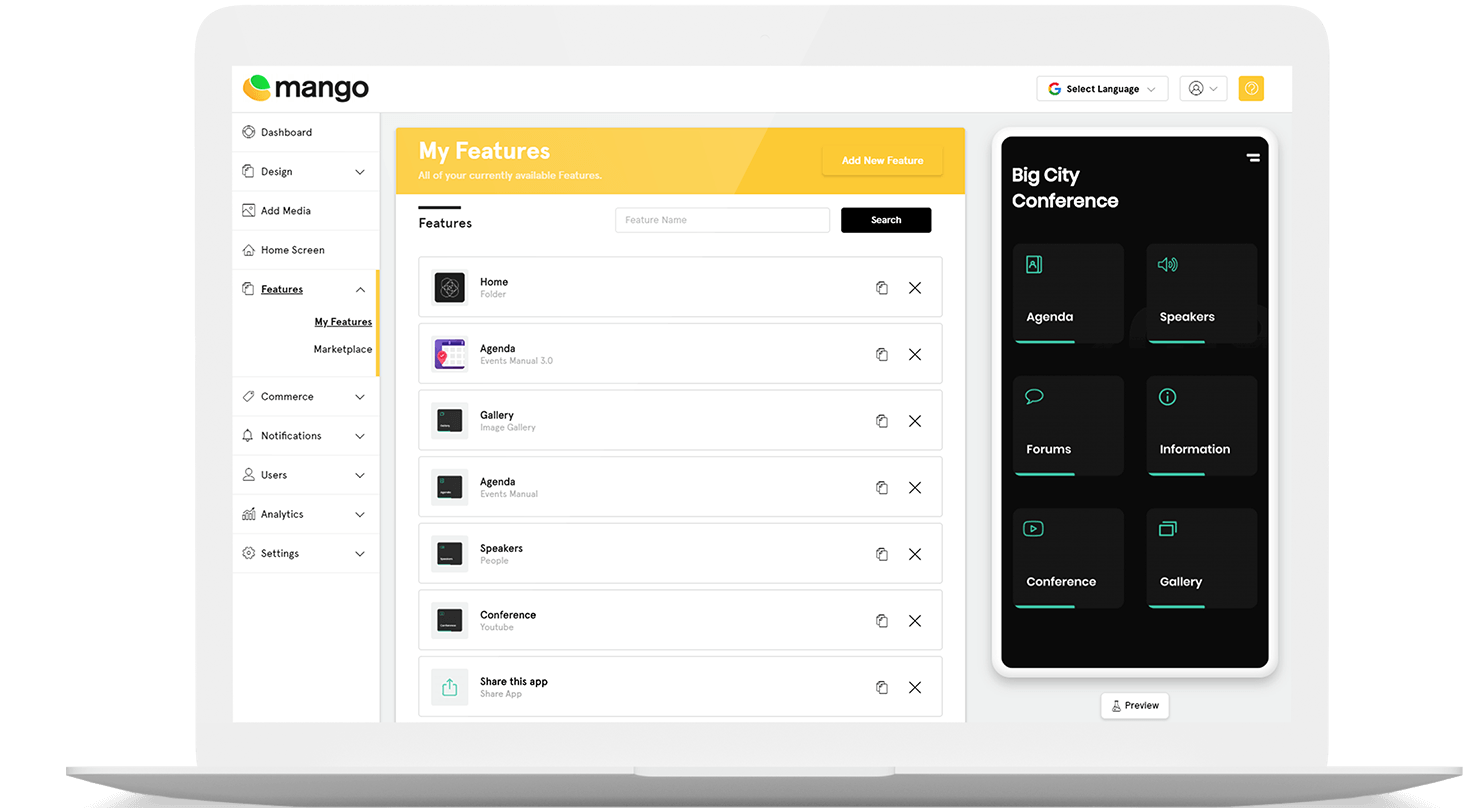Click the hamburger menu on the phone preview
The image size is (1463, 808).
point(1252,157)
